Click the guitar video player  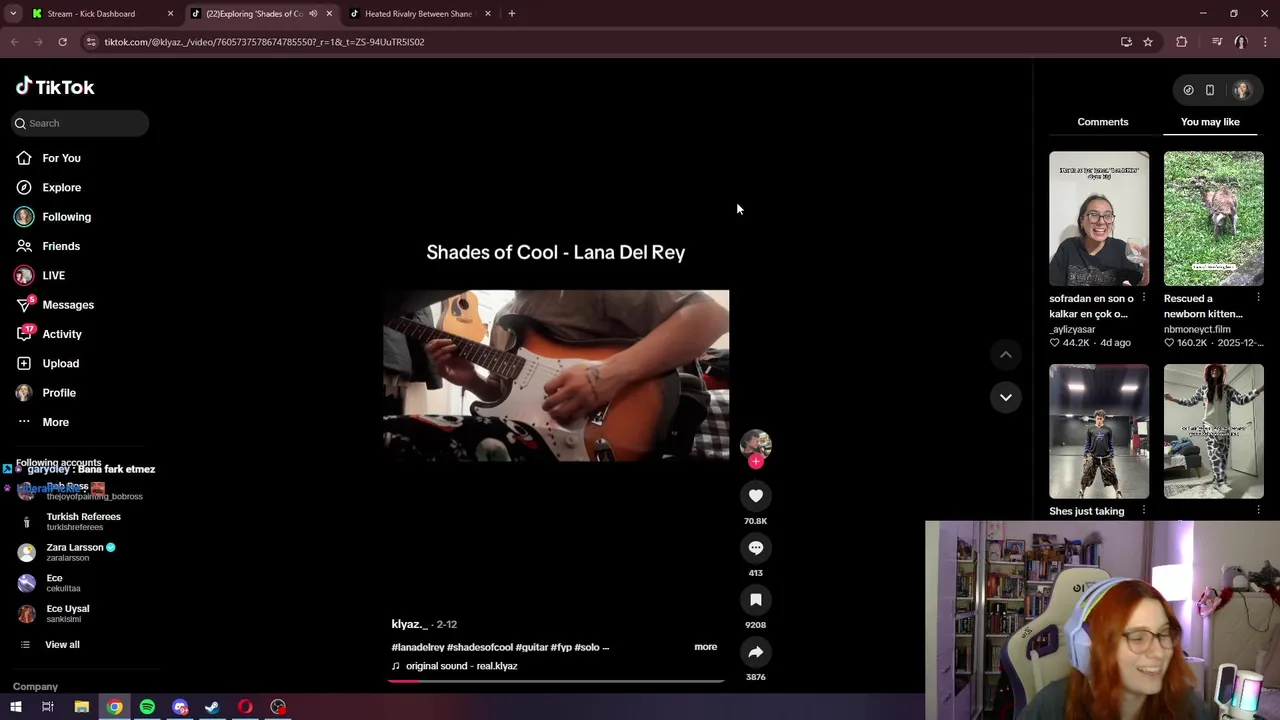[x=556, y=376]
